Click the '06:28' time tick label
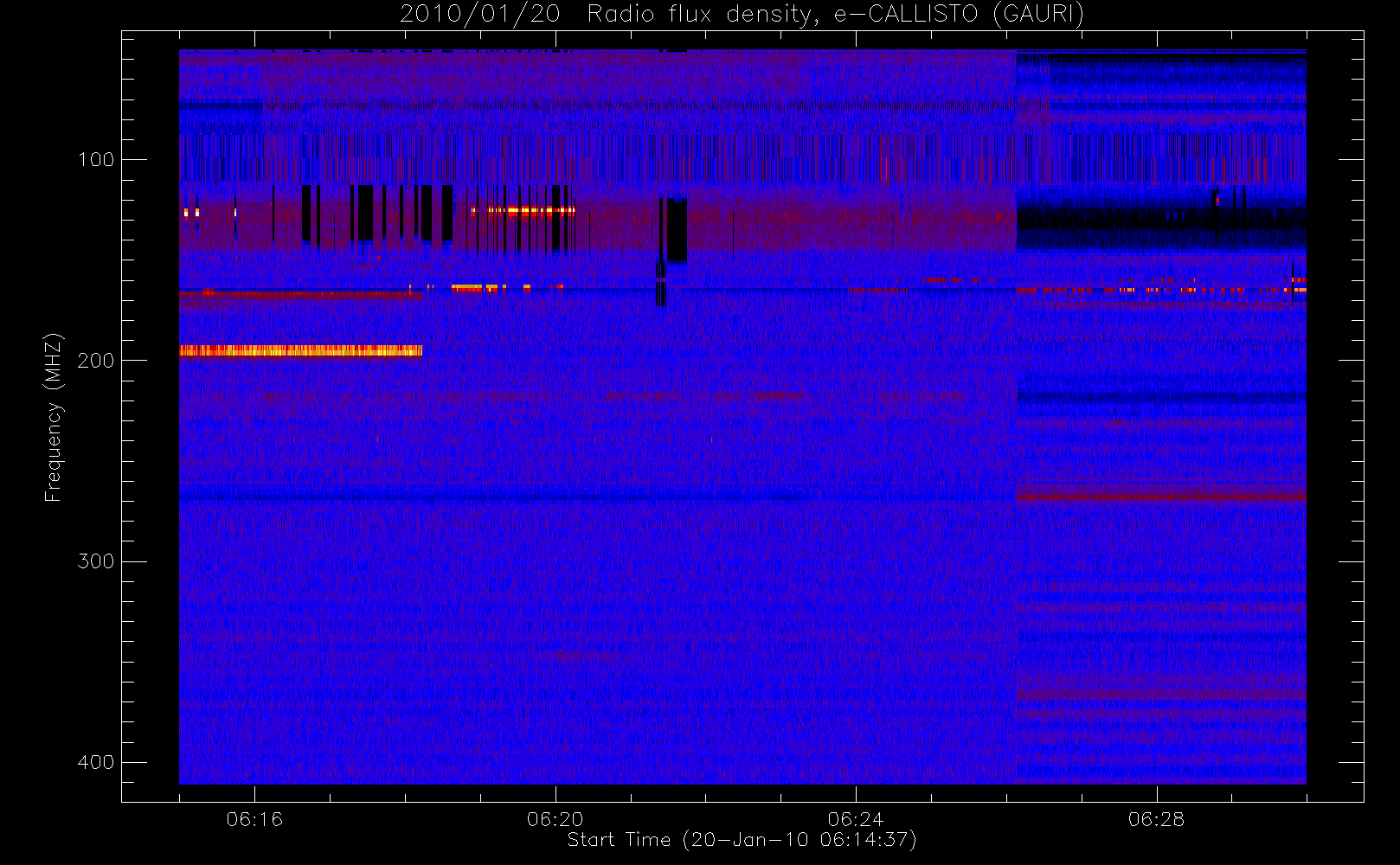The width and height of the screenshot is (1400, 865). click(x=1156, y=819)
